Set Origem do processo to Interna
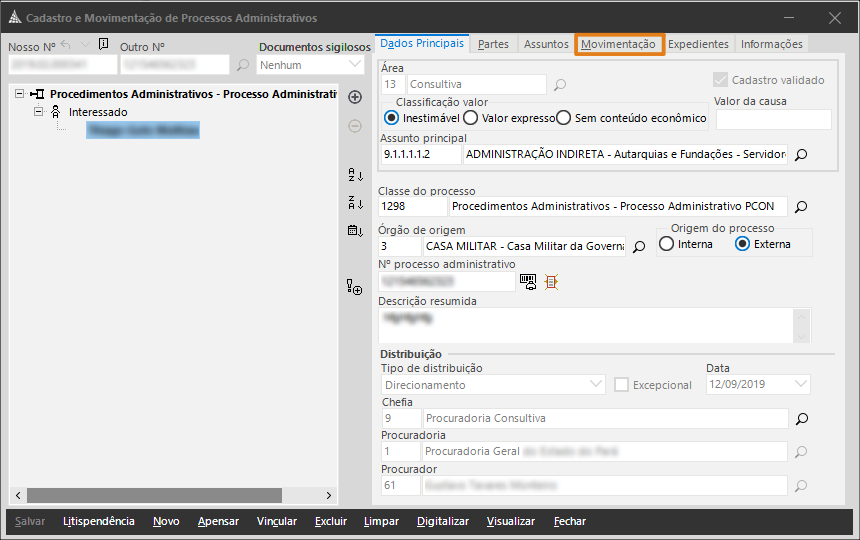 [x=666, y=244]
